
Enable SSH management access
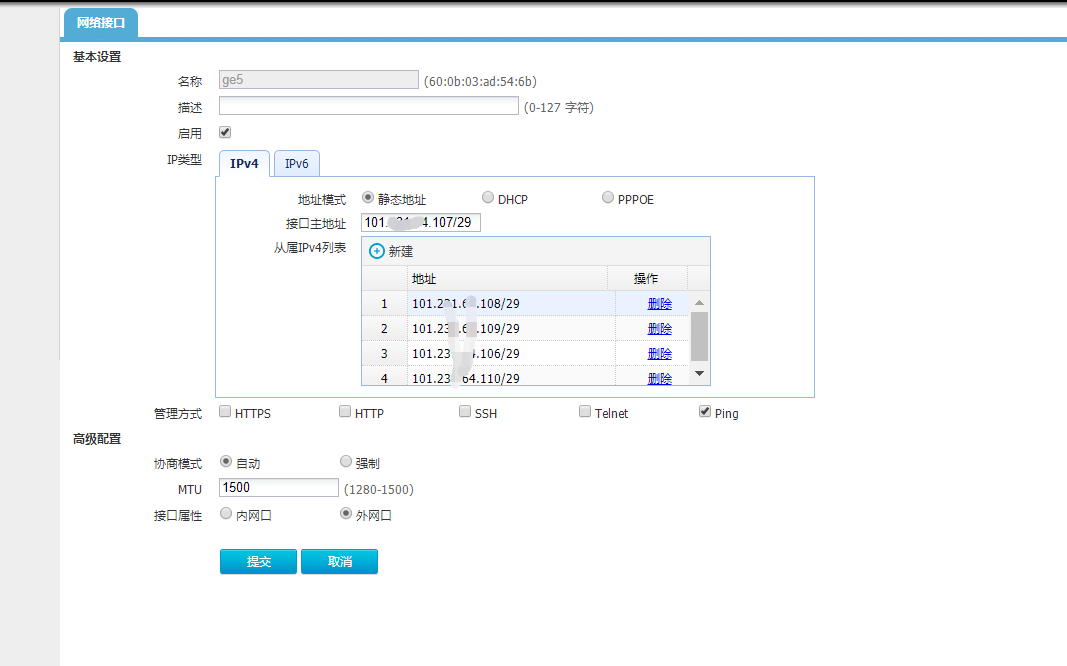465,412
